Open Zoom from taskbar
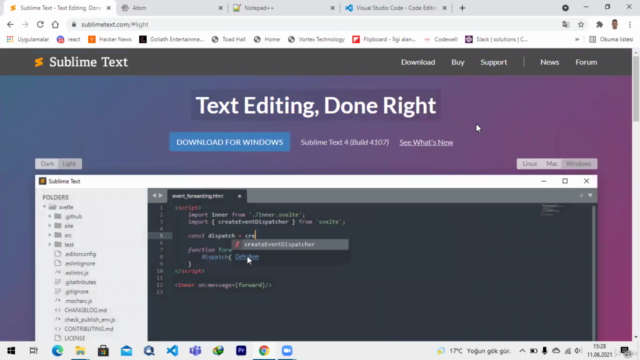This screenshot has width=640, height=360. click(287, 351)
